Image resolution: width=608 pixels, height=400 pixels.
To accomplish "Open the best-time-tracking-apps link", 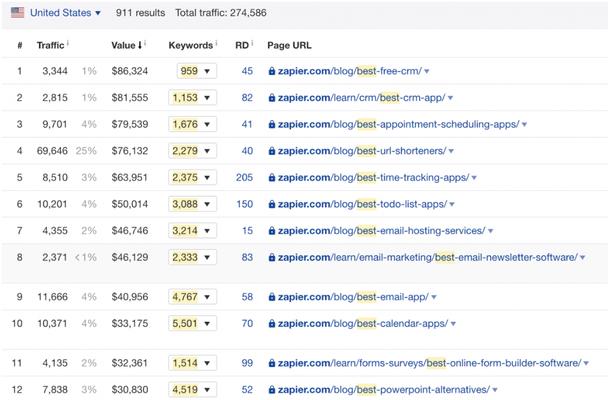I will tap(373, 178).
